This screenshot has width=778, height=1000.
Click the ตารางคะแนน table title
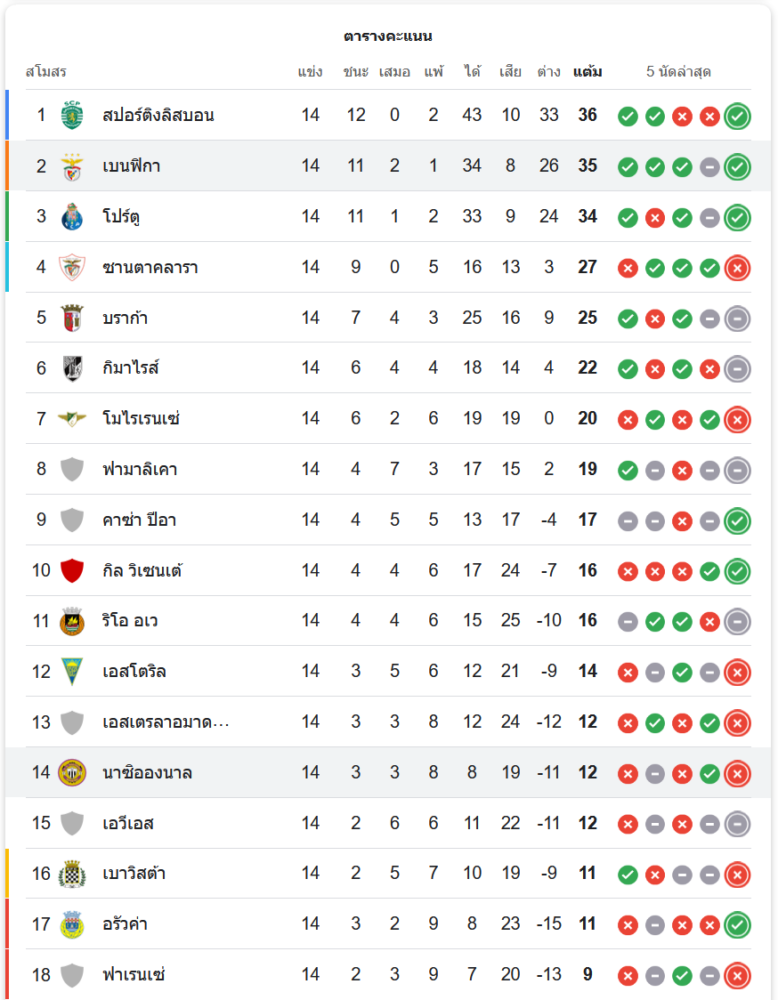click(388, 36)
